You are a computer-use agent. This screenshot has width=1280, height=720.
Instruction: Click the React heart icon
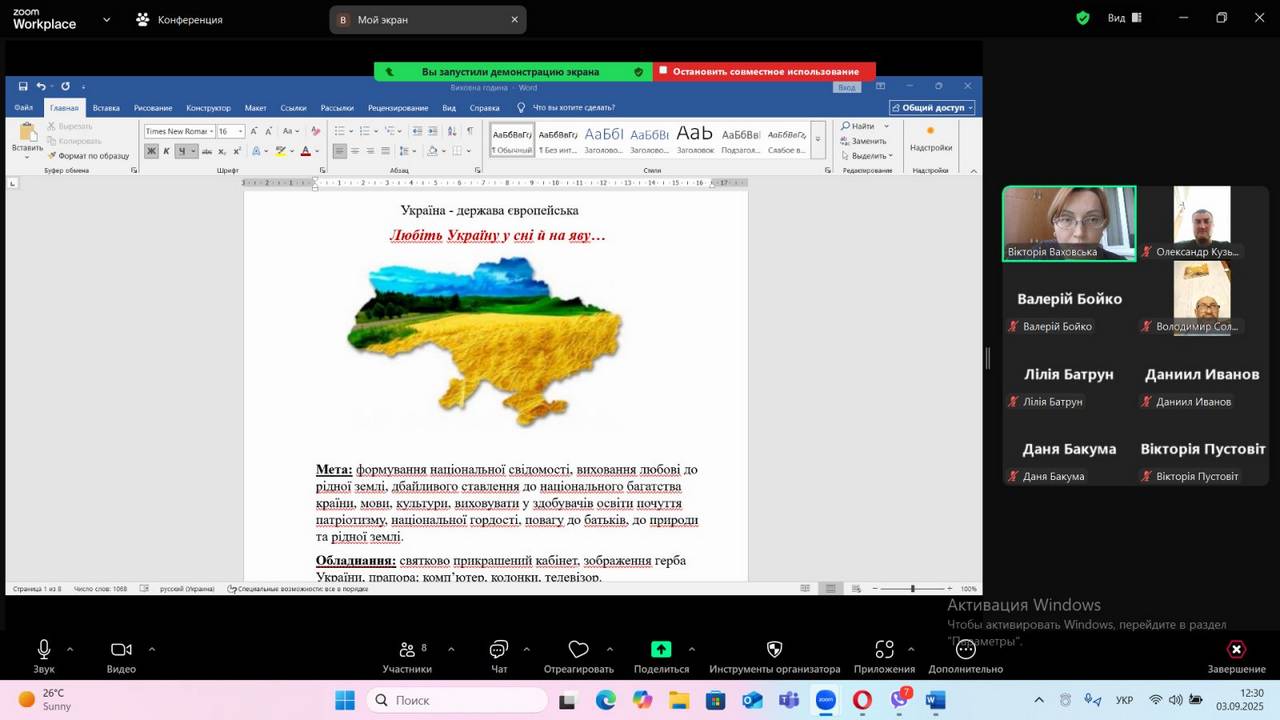click(578, 650)
